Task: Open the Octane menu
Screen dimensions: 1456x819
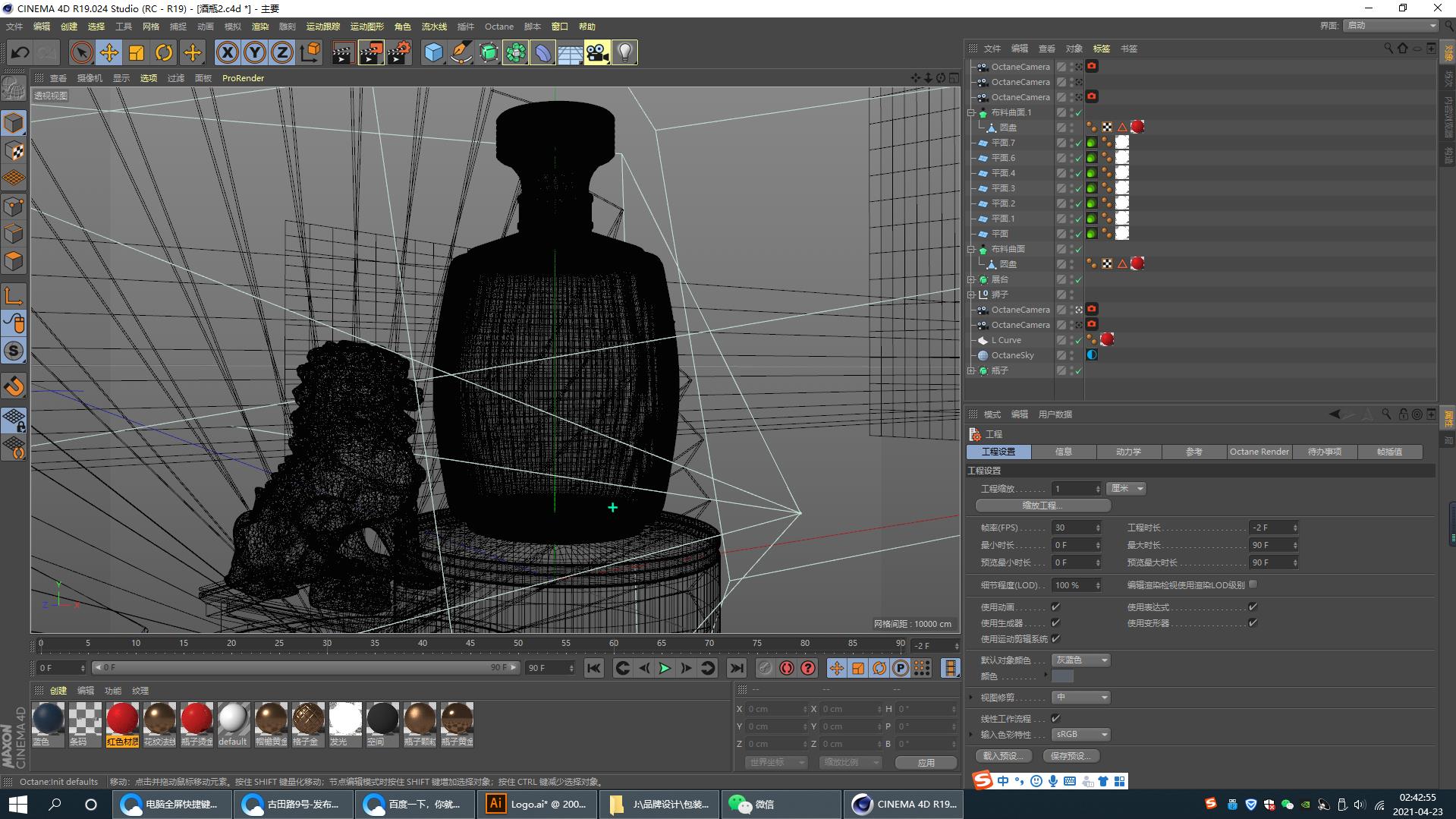Action: [x=499, y=27]
